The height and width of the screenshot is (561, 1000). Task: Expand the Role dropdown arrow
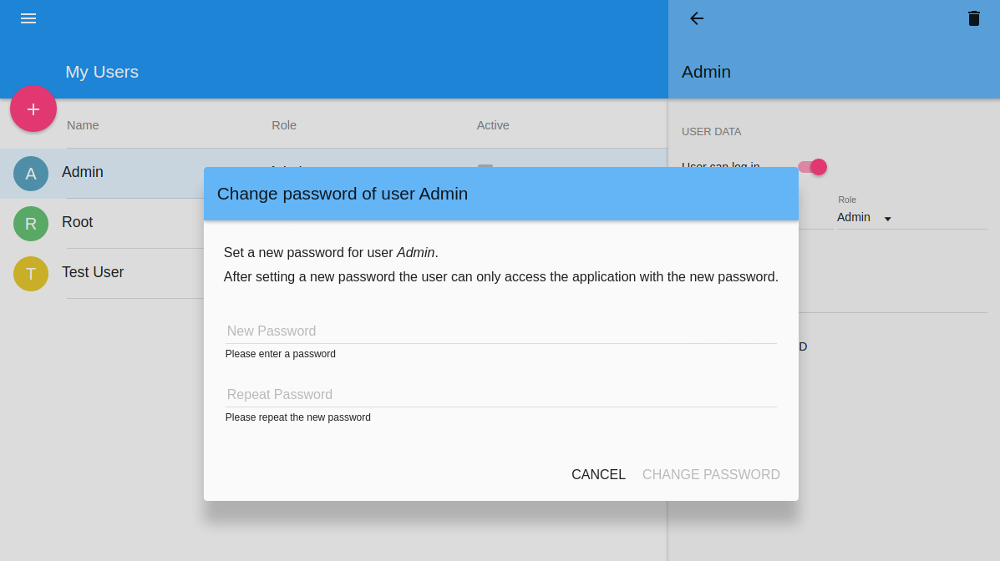point(887,219)
